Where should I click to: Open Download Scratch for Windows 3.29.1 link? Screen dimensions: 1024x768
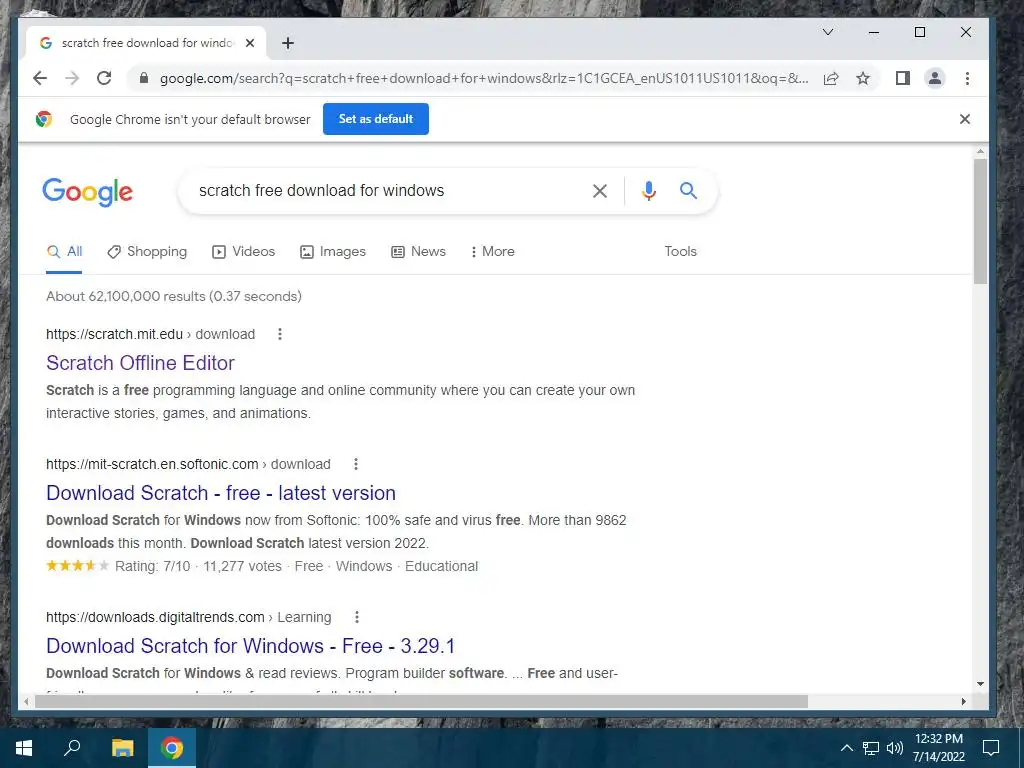tap(250, 646)
